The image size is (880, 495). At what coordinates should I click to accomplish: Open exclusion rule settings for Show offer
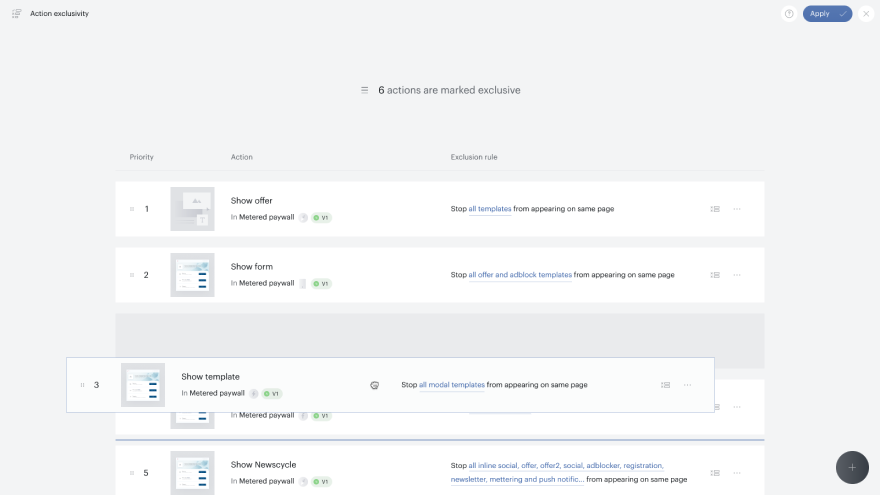click(x=715, y=209)
